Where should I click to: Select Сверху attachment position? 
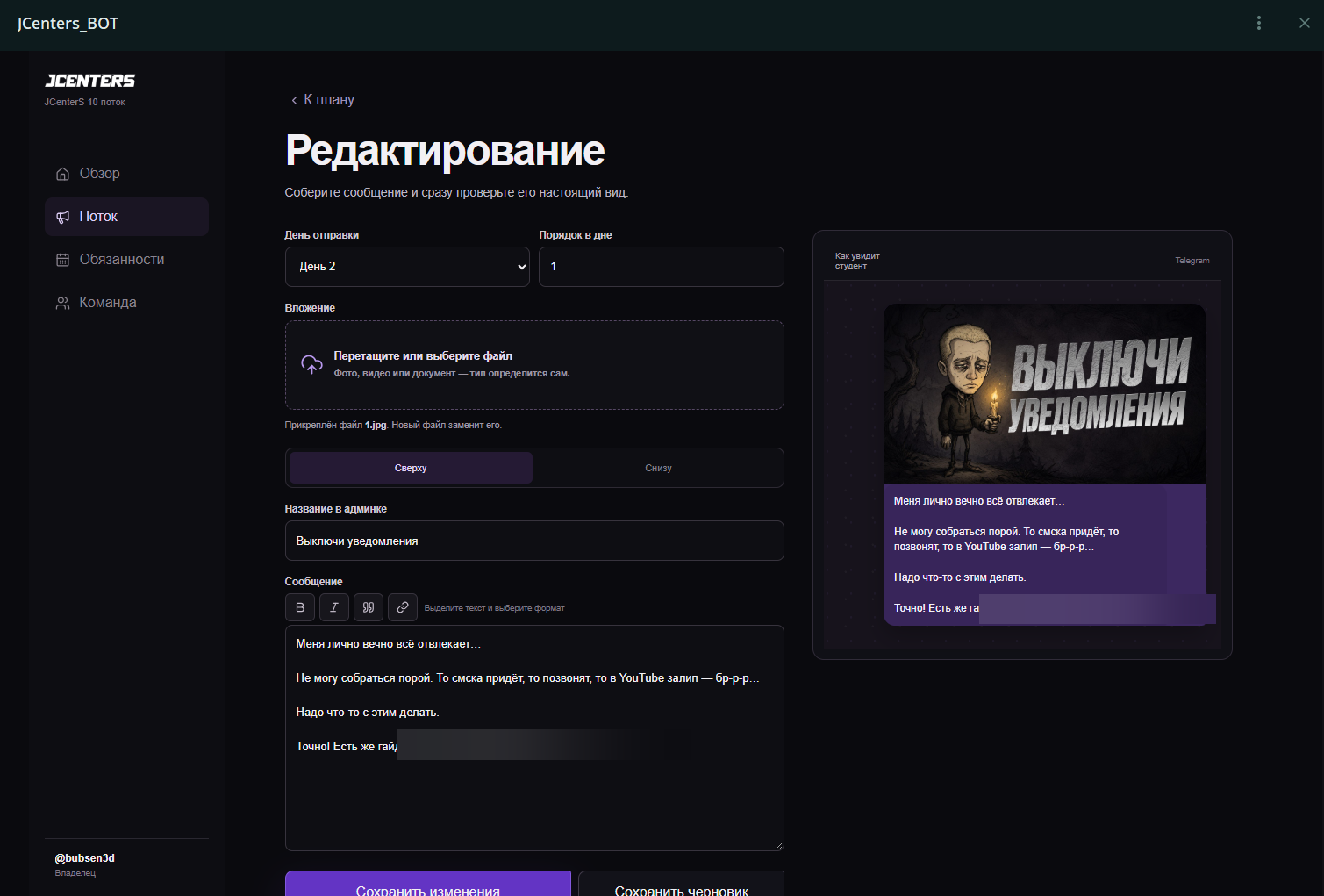[x=411, y=468]
